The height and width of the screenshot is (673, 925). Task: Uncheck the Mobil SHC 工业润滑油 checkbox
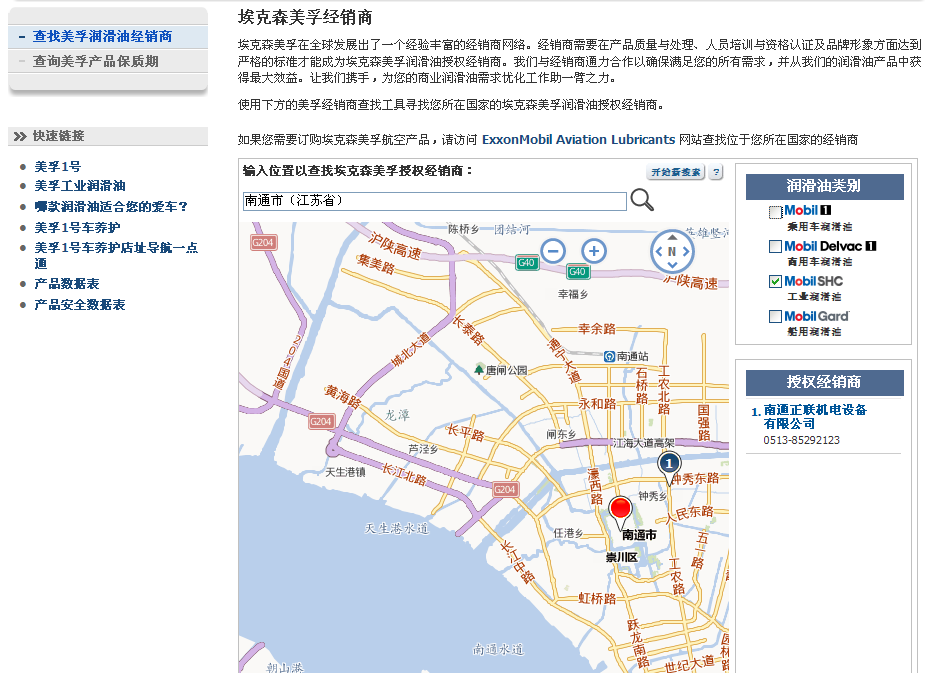click(775, 281)
